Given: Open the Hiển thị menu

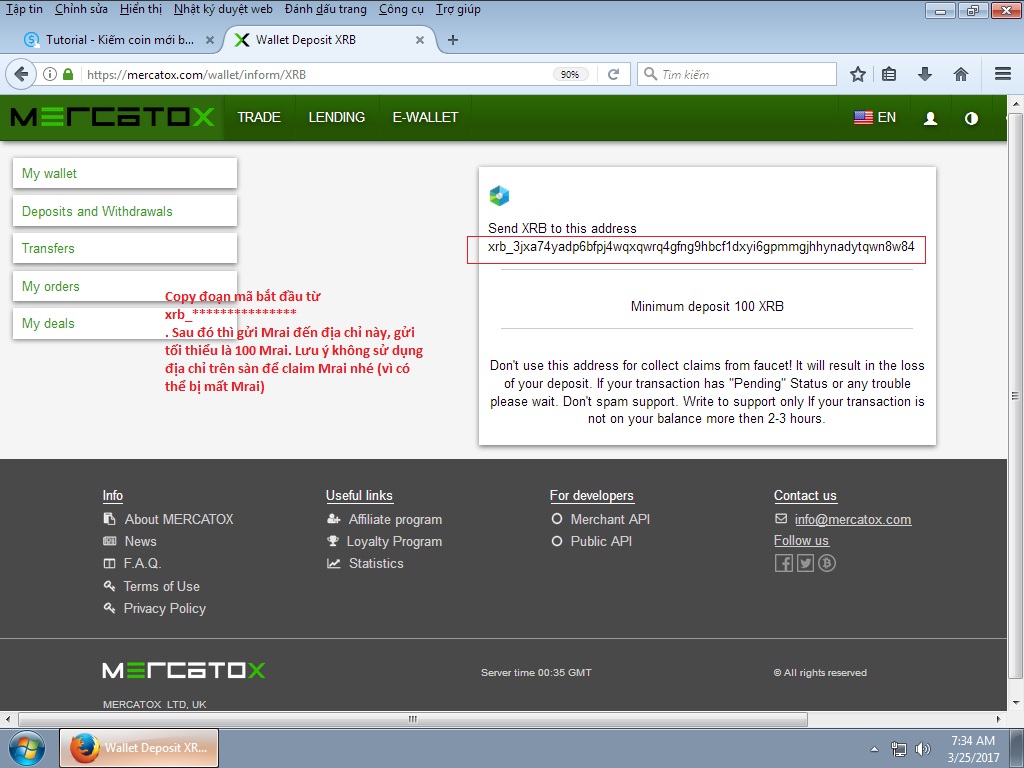Looking at the screenshot, I should coord(141,9).
